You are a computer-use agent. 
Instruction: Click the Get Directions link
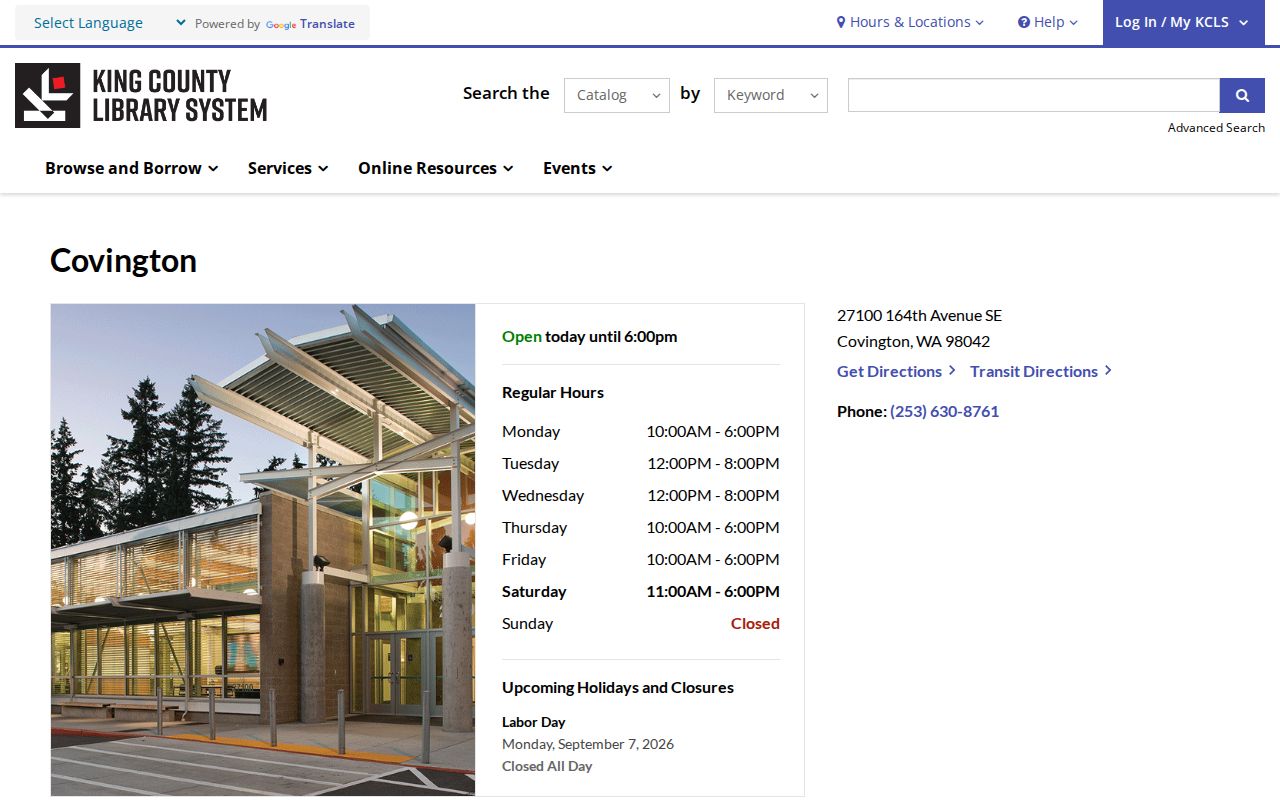click(896, 371)
